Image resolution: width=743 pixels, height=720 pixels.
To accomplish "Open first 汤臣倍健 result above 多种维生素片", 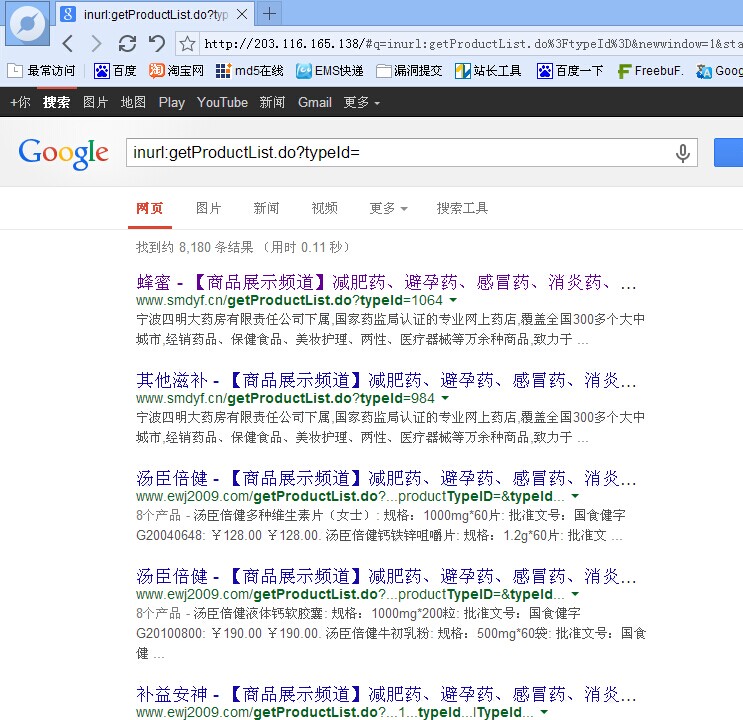I will pyautogui.click(x=386, y=479).
